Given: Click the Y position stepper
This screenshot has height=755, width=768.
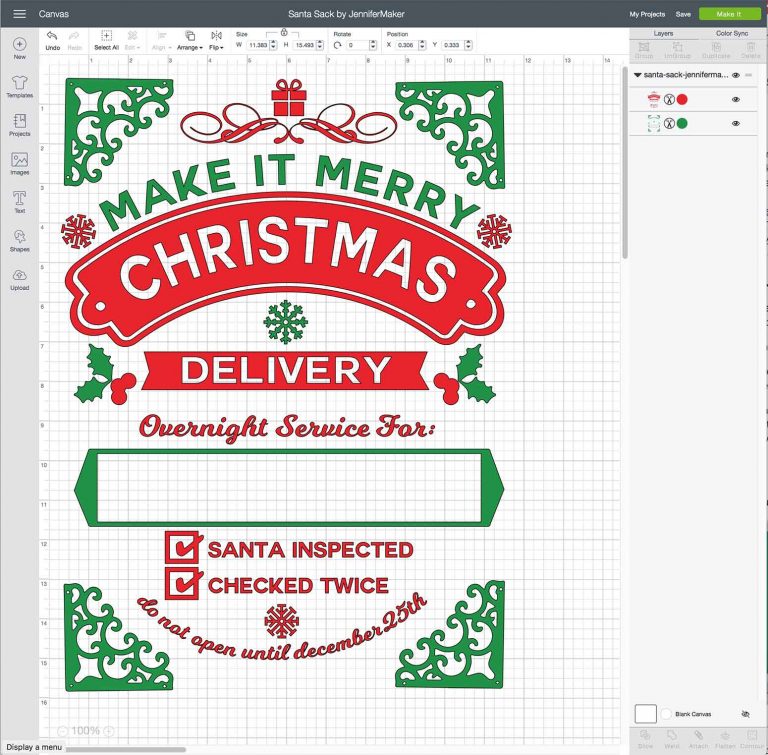Looking at the screenshot, I should point(469,45).
